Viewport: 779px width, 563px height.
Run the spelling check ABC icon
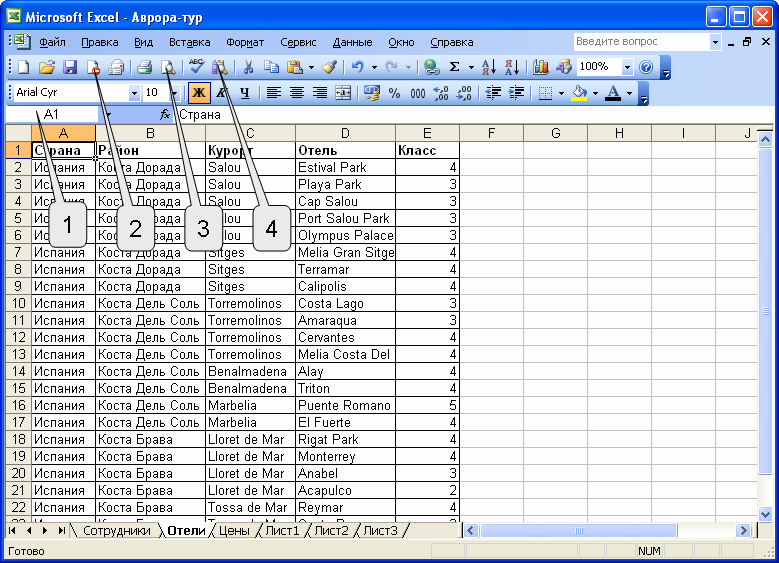(x=197, y=67)
